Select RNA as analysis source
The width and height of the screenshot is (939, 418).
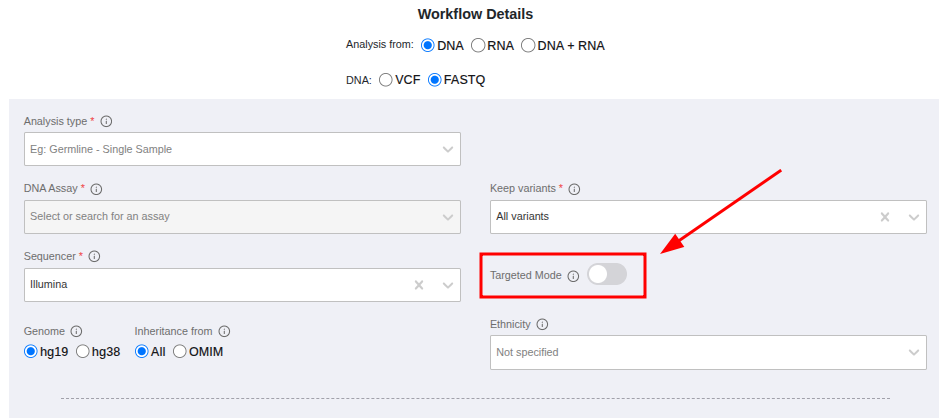pos(478,45)
